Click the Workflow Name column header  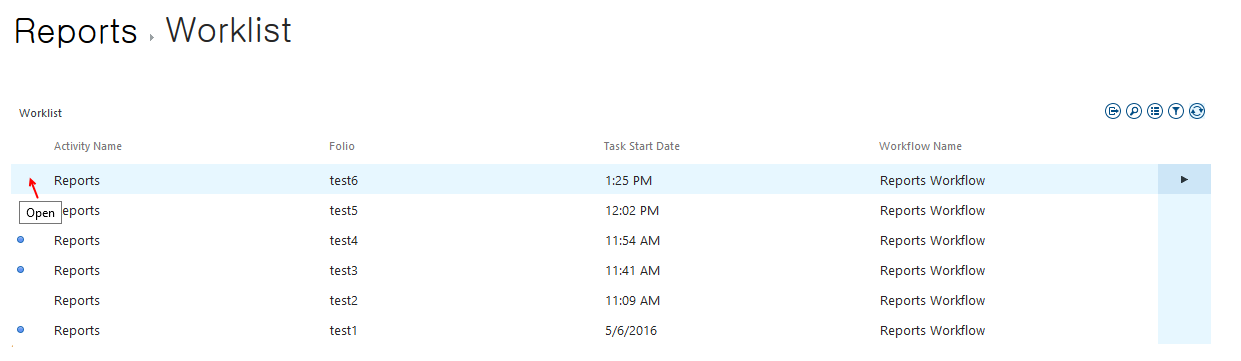coord(920,146)
